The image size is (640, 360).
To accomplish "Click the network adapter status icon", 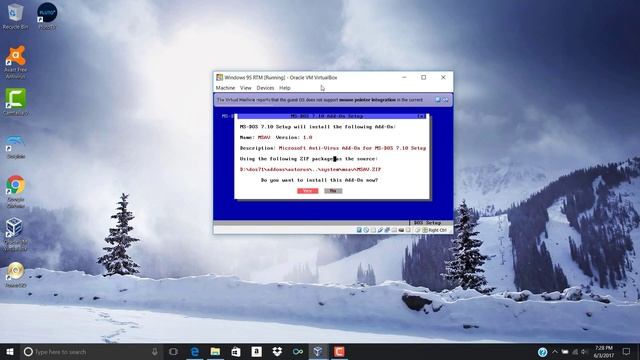I will (x=380, y=230).
